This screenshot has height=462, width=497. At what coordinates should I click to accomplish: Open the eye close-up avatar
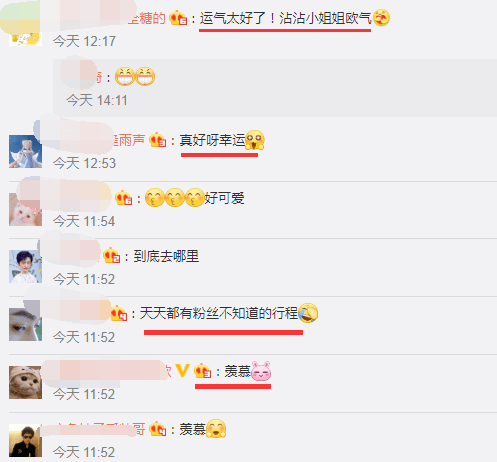25,324
